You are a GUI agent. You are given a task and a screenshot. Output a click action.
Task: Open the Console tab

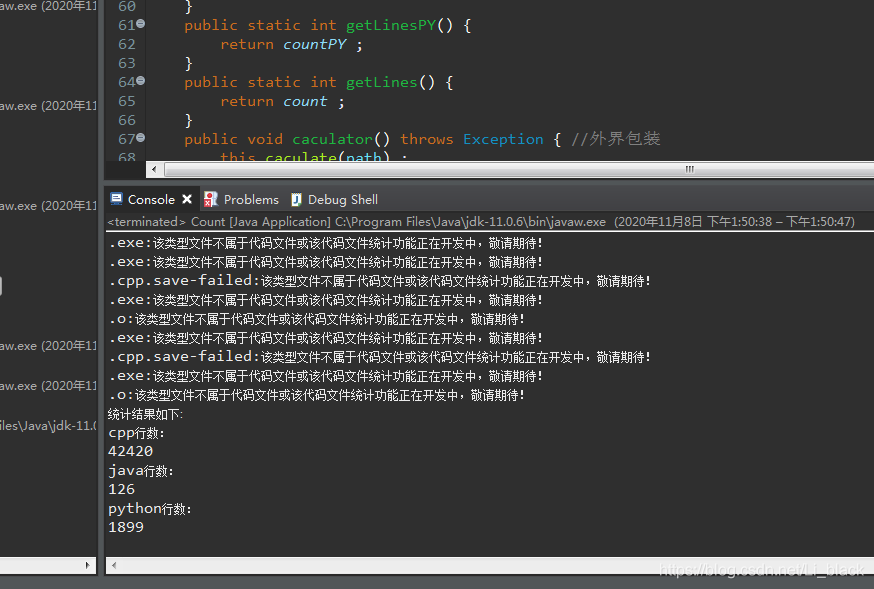[151, 199]
